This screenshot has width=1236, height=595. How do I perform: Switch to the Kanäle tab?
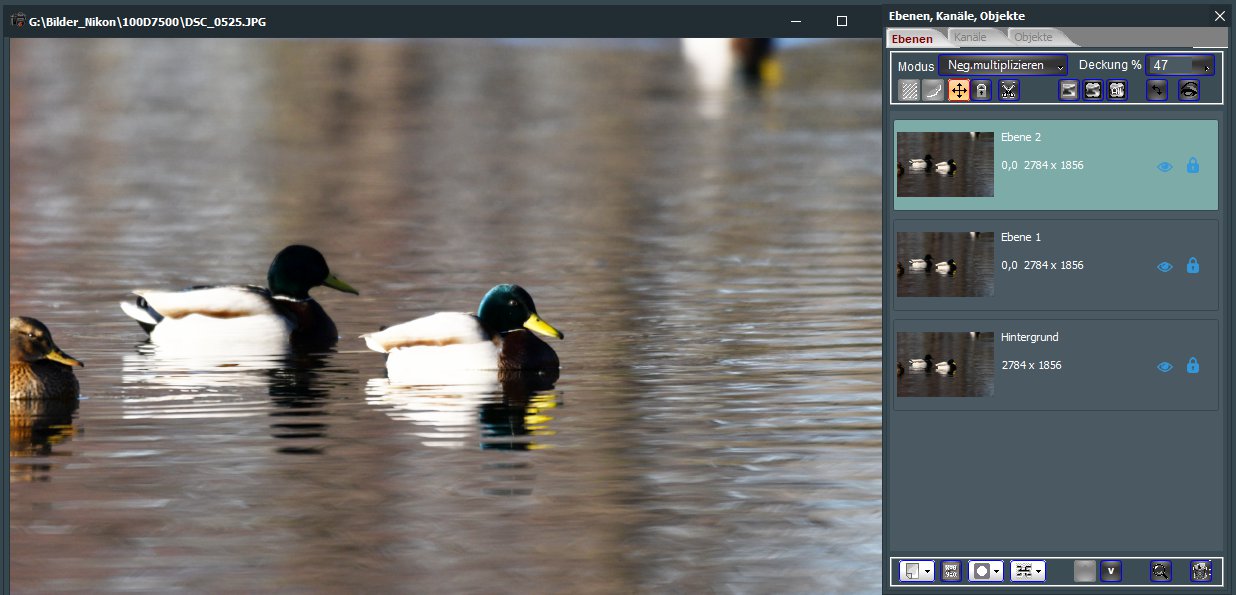pyautogui.click(x=970, y=38)
